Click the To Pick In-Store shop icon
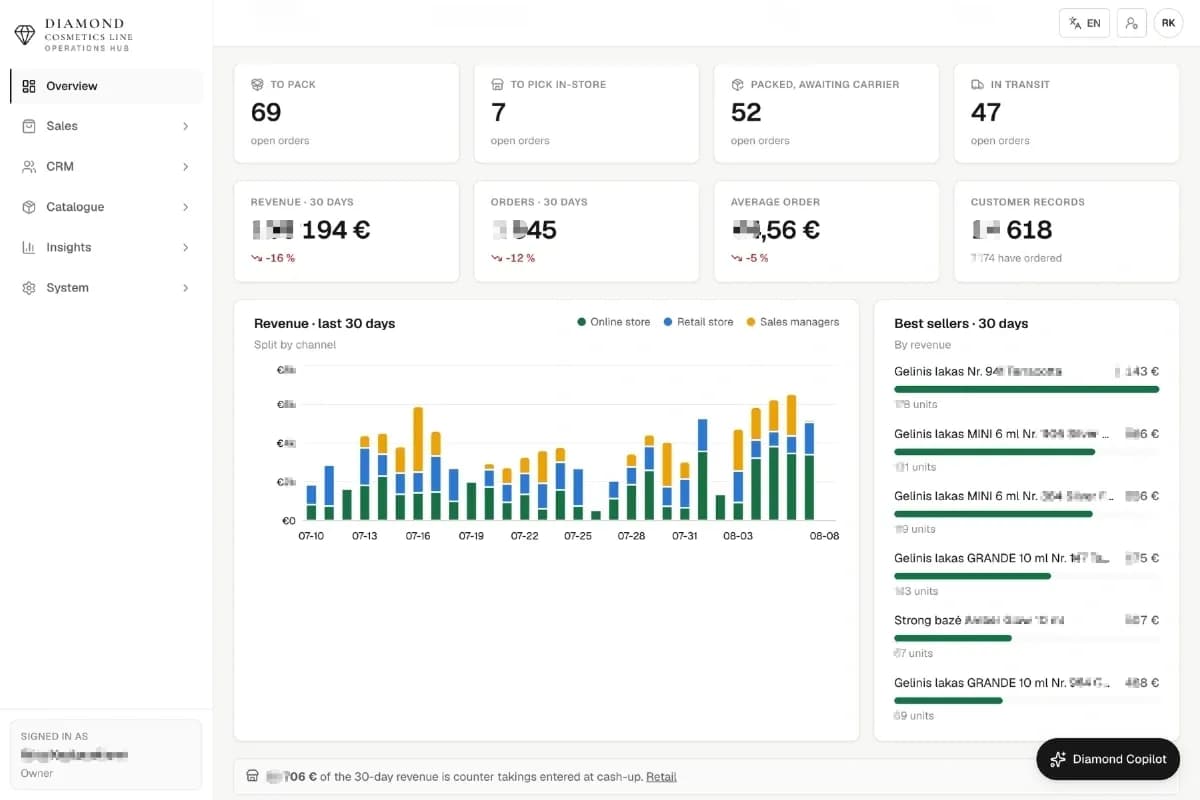Viewport: 1200px width, 800px height. point(497,85)
